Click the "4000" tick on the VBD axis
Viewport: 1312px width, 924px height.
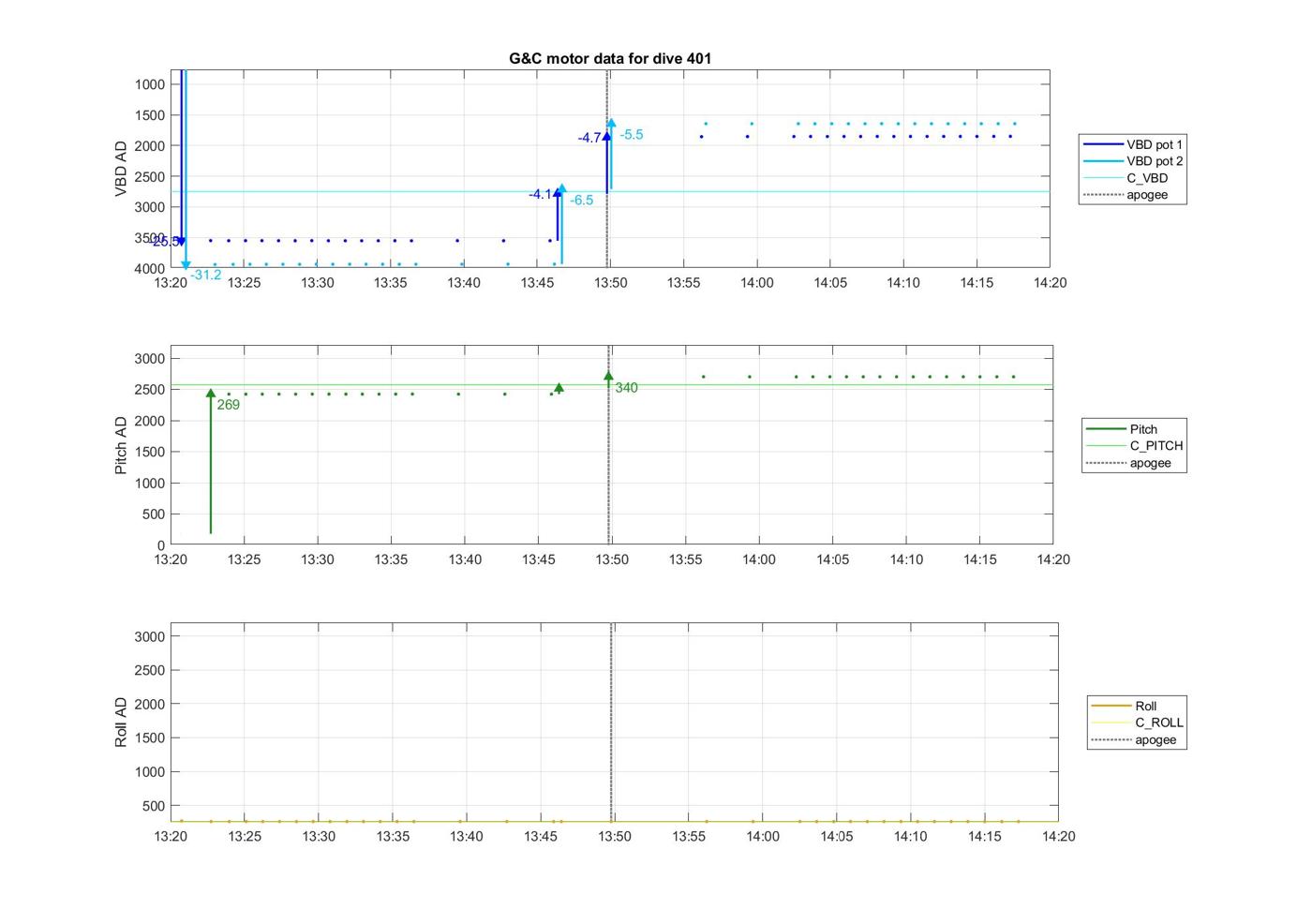pyautogui.click(x=150, y=269)
